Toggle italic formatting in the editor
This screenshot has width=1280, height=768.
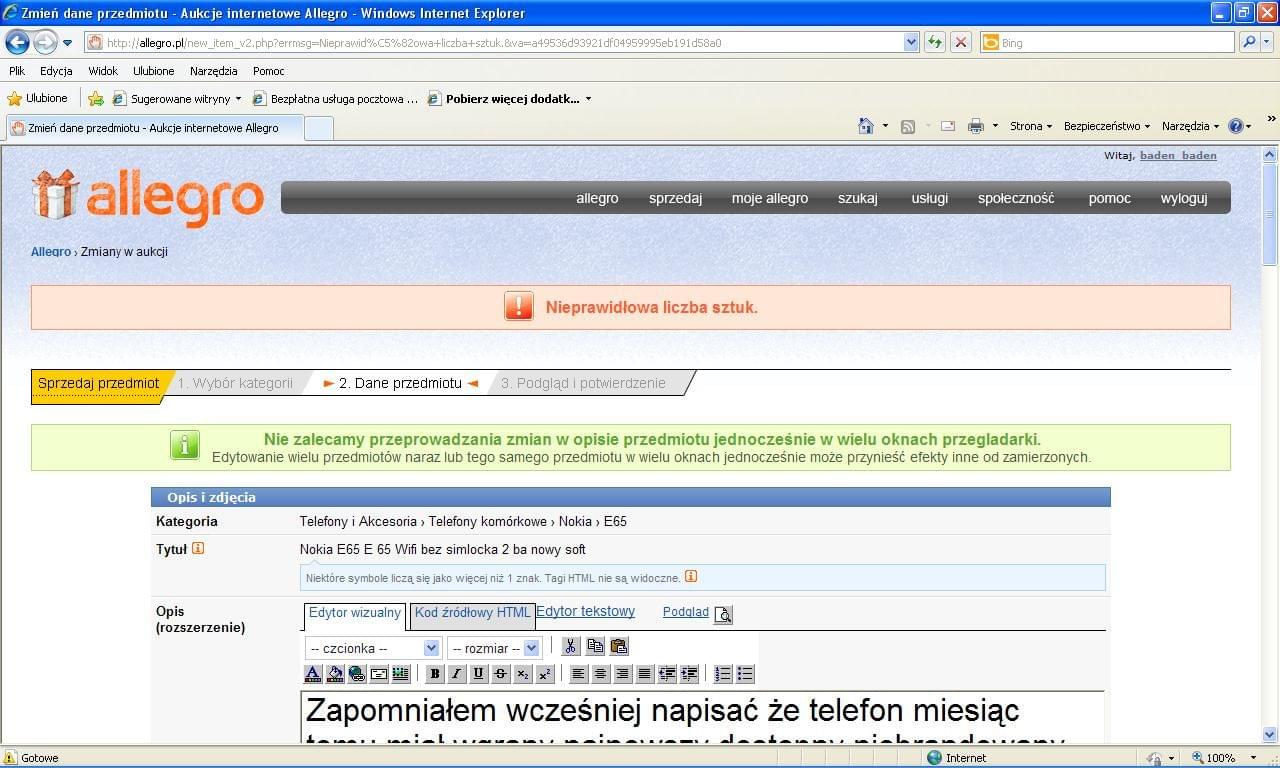coord(457,674)
